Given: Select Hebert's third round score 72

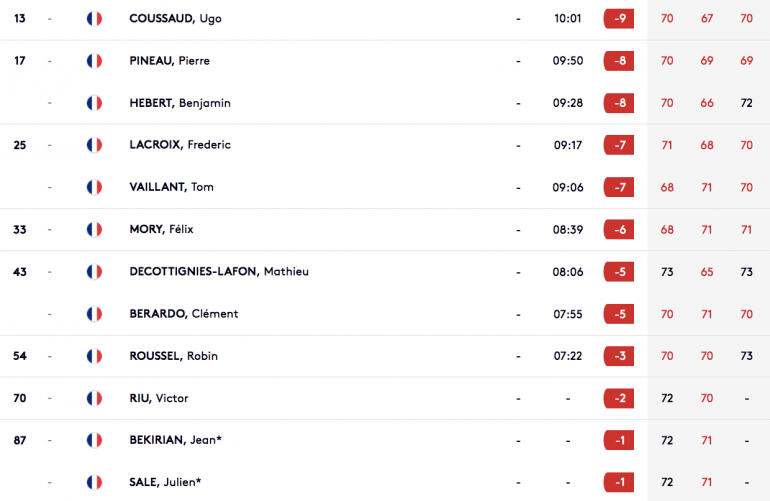Looking at the screenshot, I should click(x=746, y=103).
